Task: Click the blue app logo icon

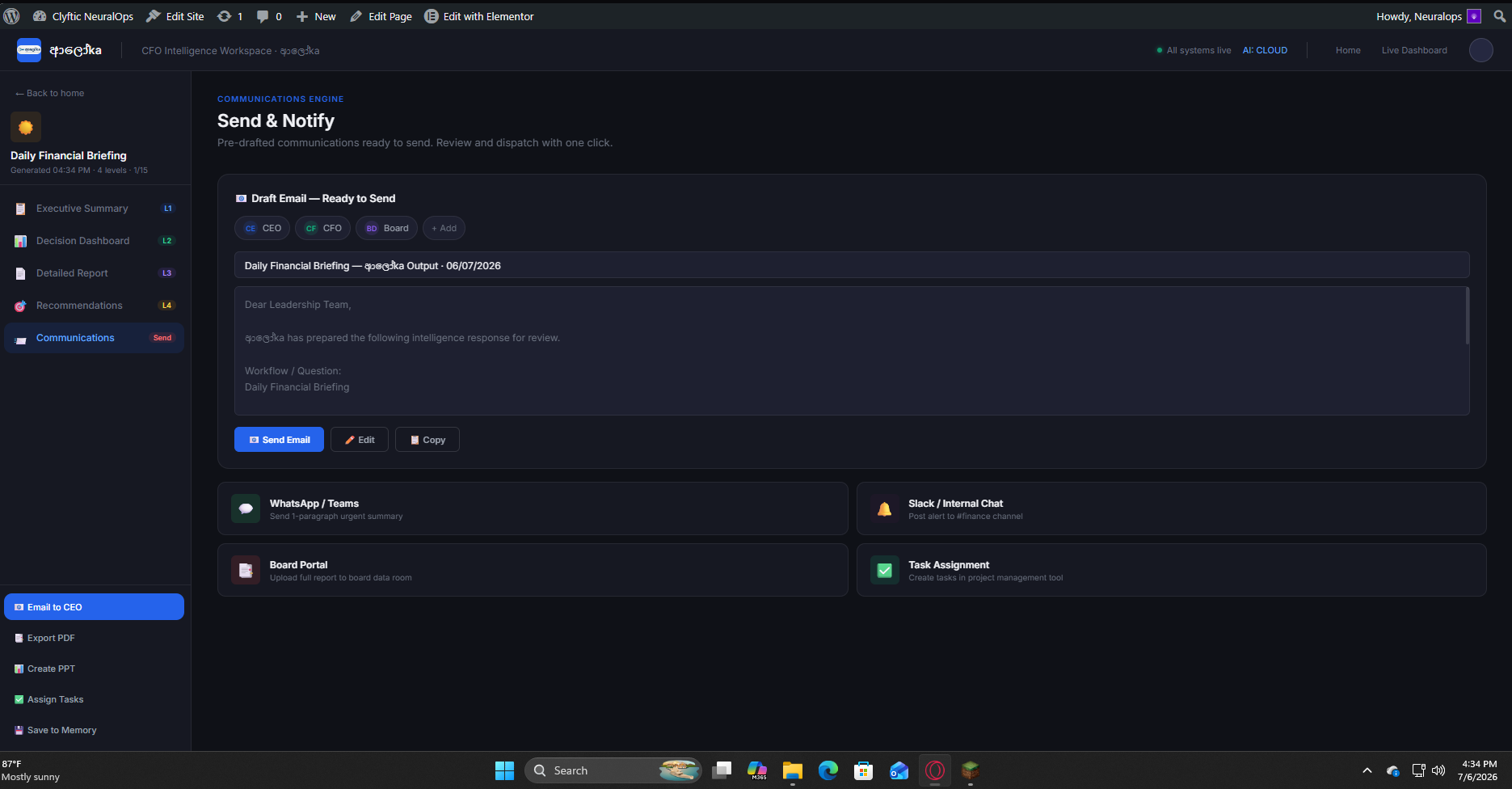Action: (x=29, y=50)
